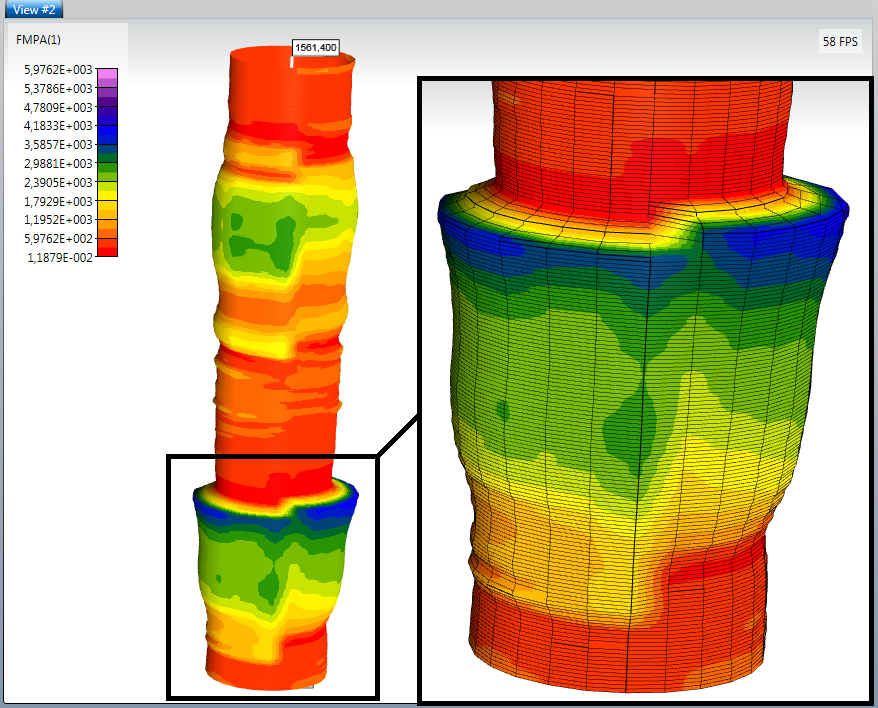The width and height of the screenshot is (878, 708).
Task: Pick the dark green legend color band
Action: [x=107, y=158]
